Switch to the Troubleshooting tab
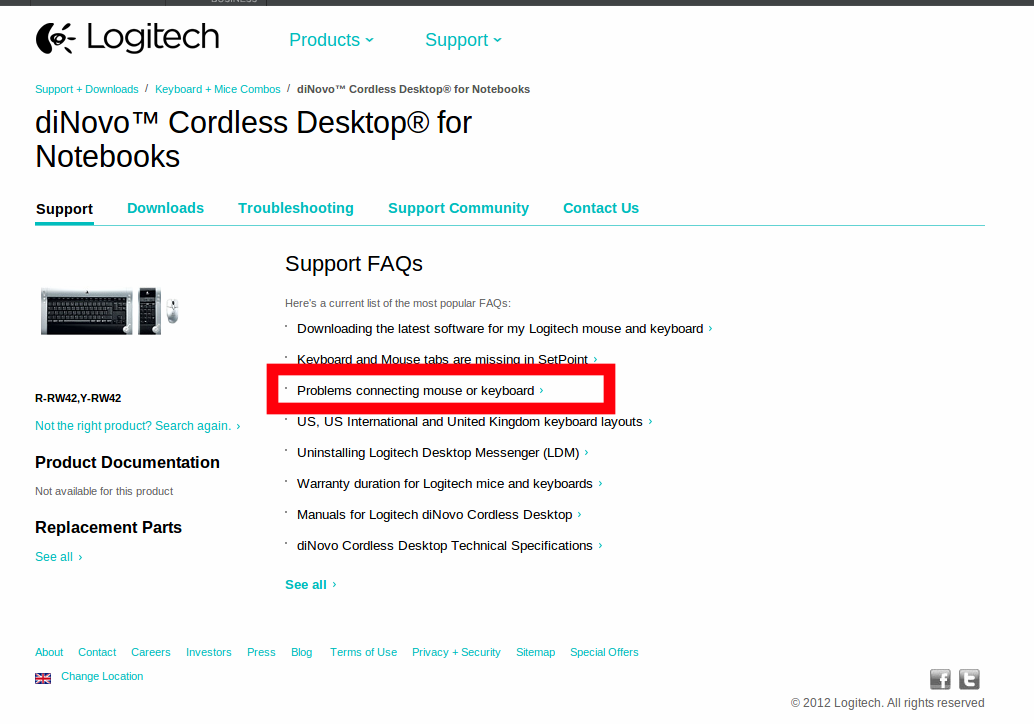Screen dimensions: 1034x724 tap(295, 208)
